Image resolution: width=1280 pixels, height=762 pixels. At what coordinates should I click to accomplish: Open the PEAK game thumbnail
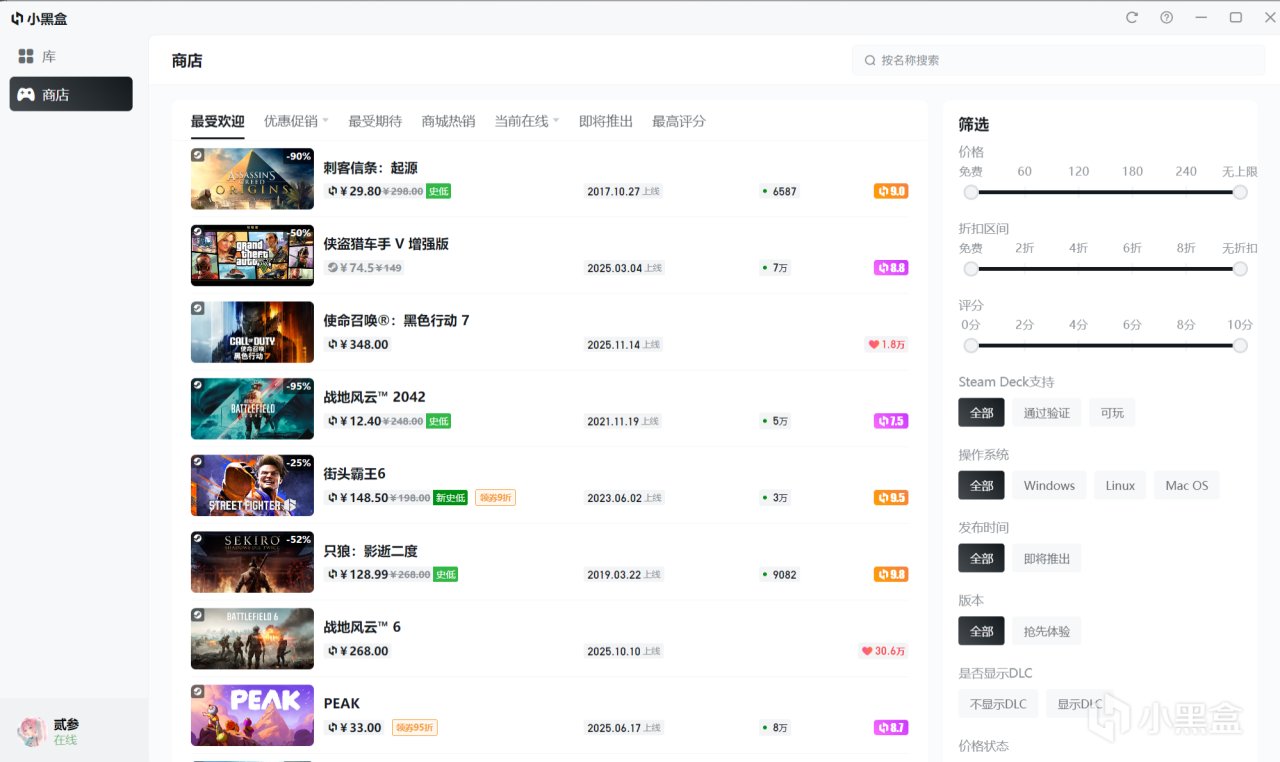click(252, 715)
